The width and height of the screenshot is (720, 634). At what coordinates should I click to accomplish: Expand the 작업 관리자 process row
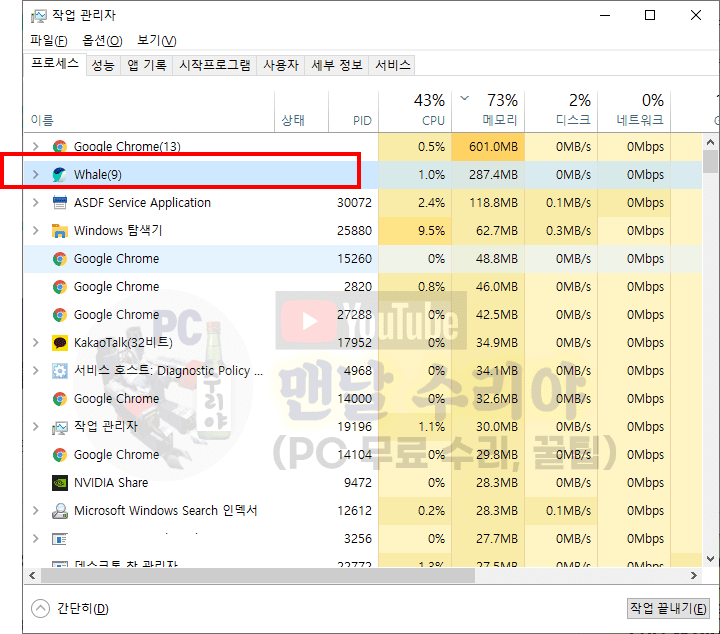click(36, 426)
